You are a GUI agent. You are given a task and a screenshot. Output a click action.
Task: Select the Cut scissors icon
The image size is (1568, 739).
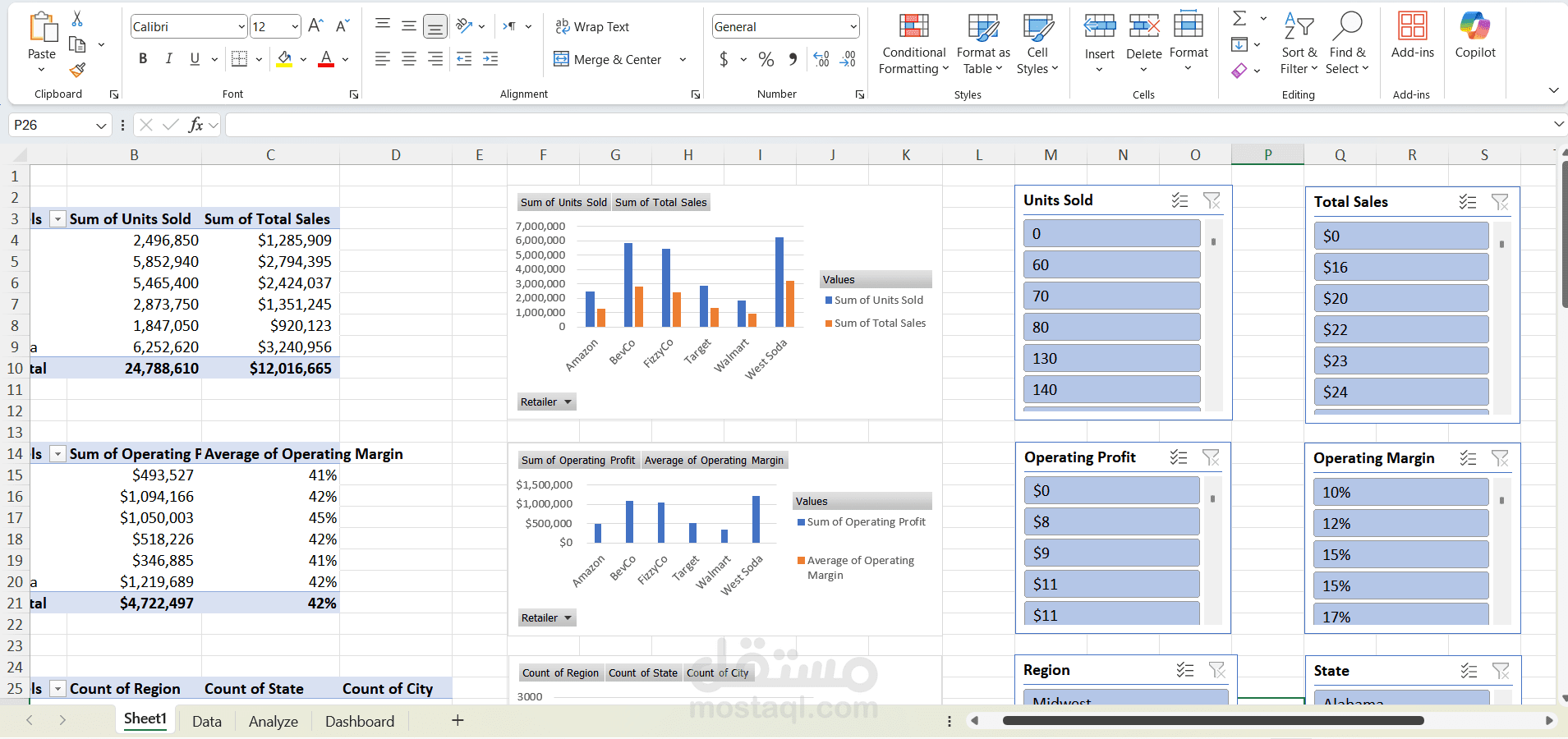[x=77, y=18]
